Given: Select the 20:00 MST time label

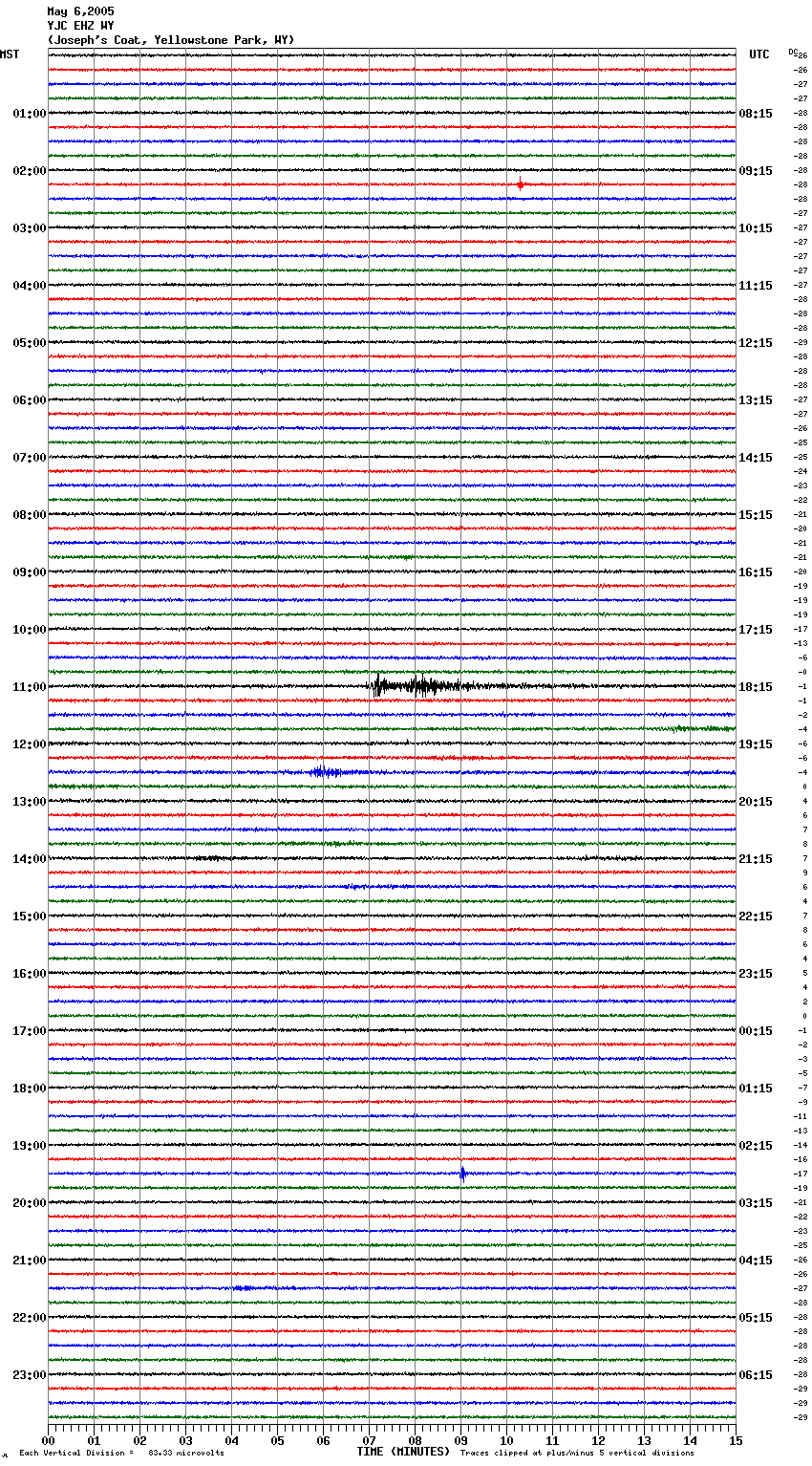Looking at the screenshot, I should coord(30,1203).
